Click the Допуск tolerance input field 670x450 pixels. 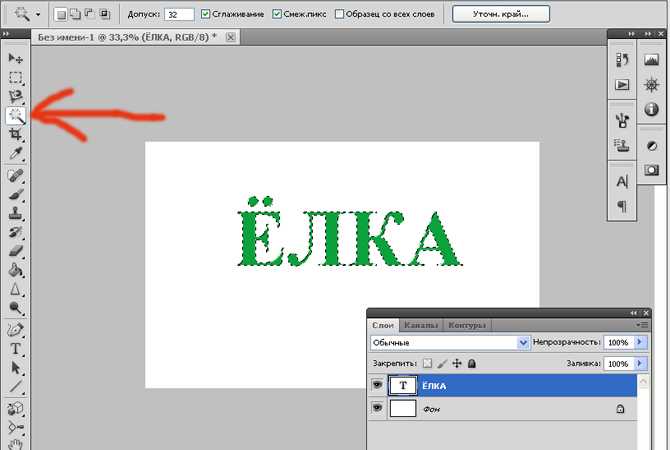(x=179, y=15)
